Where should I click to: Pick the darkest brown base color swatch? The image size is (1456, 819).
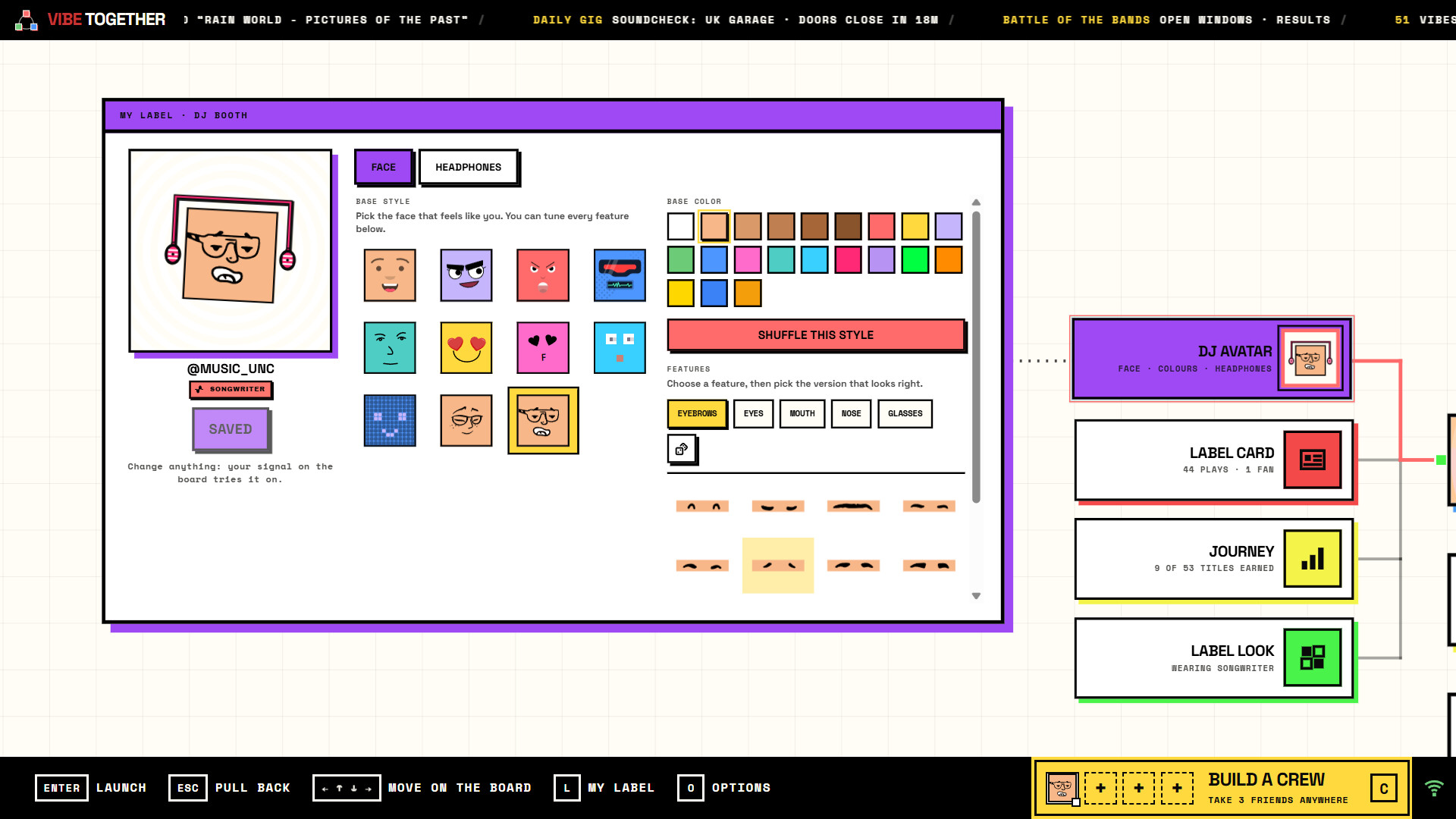click(848, 226)
